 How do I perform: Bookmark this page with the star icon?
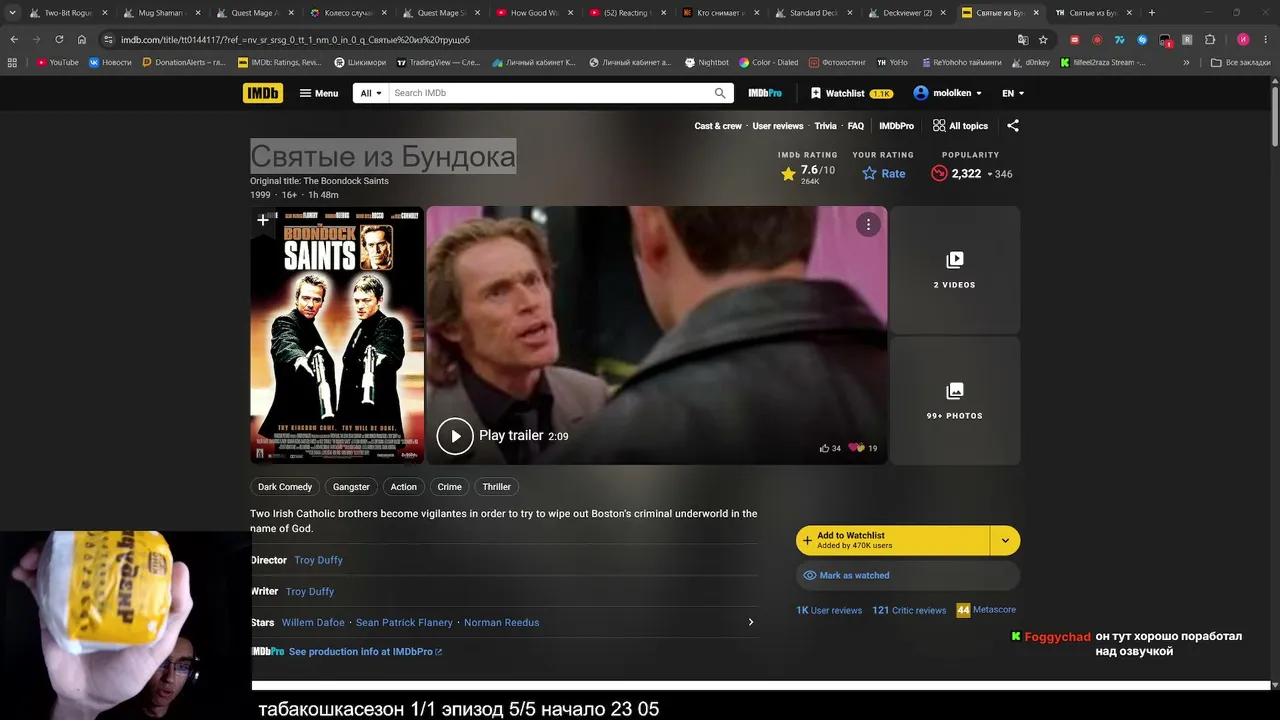1043,39
